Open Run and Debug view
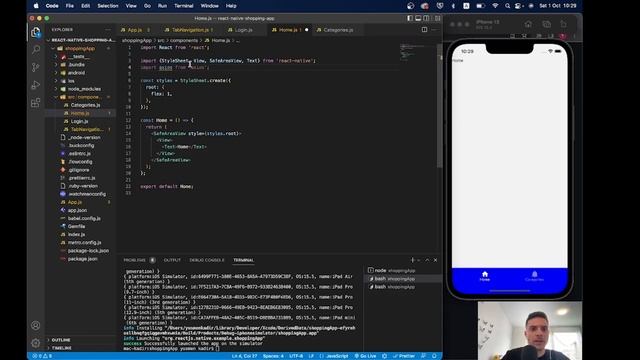Viewport: 640px width, 360px height. pos(36,84)
